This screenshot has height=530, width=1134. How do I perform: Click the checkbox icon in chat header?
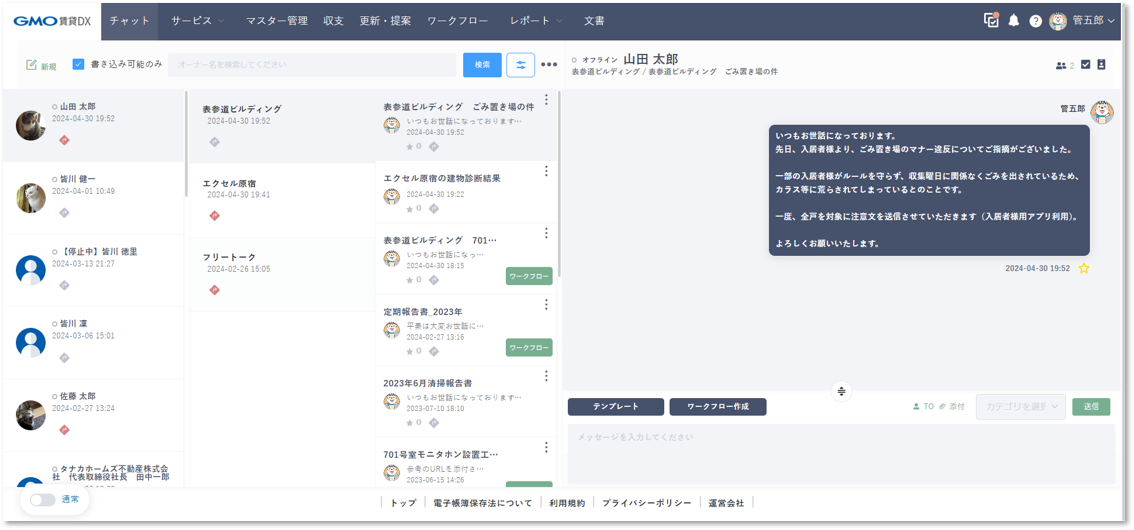(1086, 65)
